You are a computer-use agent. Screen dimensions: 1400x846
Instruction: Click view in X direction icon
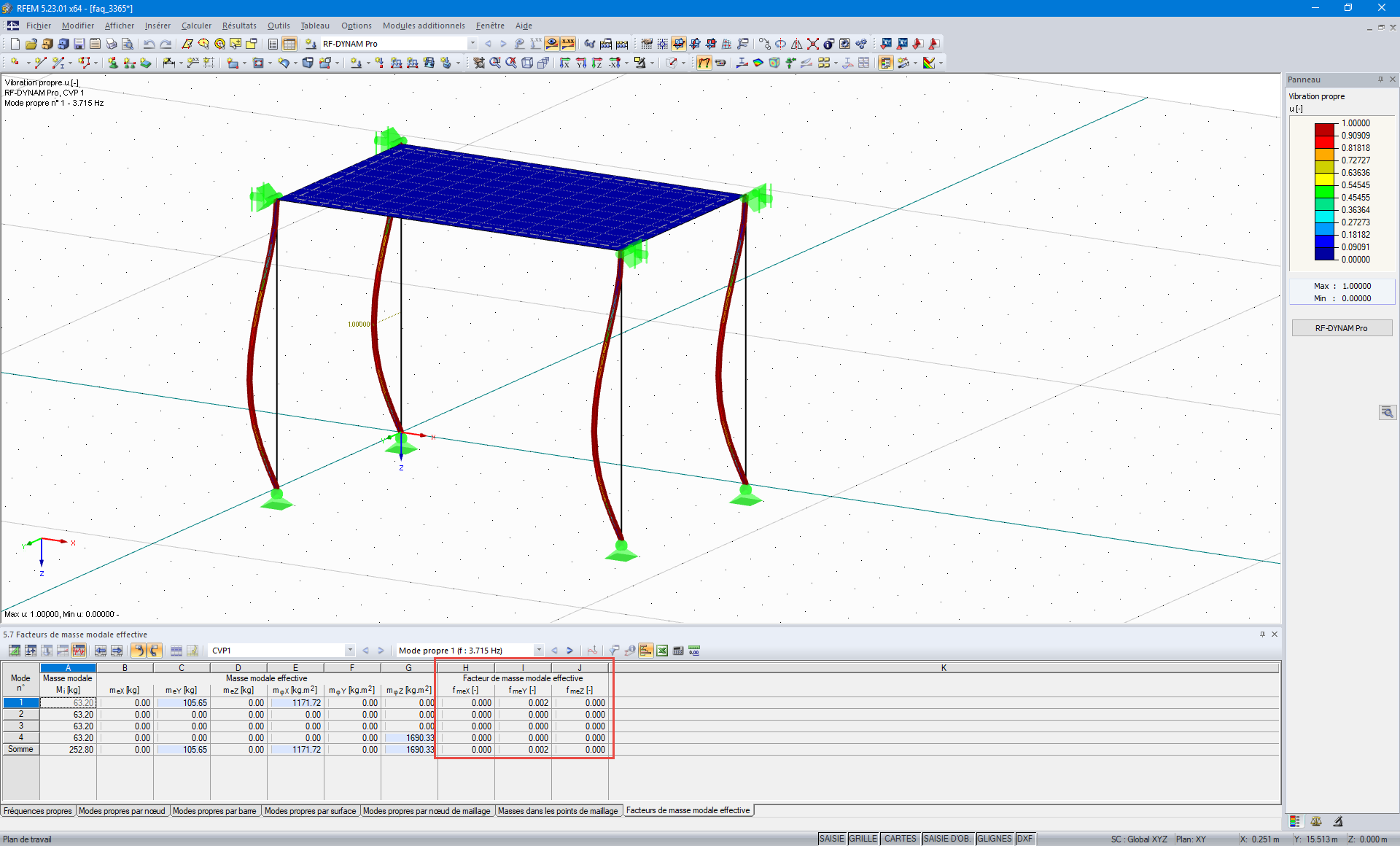point(564,63)
